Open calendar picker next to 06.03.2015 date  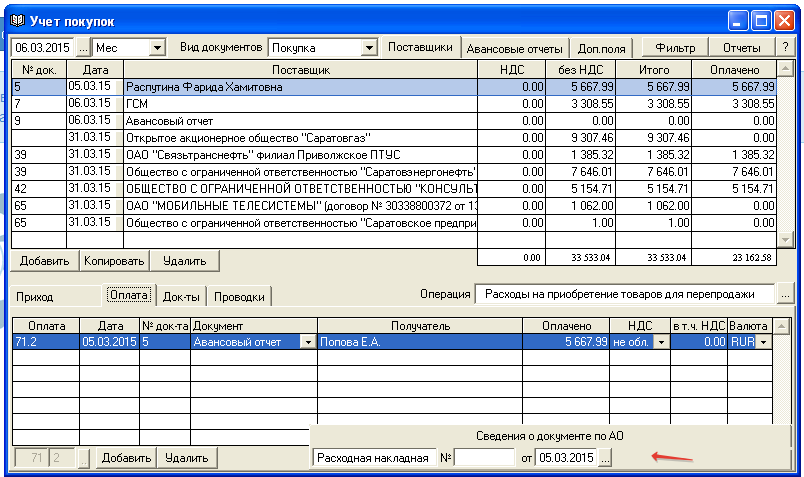pyautogui.click(x=82, y=47)
